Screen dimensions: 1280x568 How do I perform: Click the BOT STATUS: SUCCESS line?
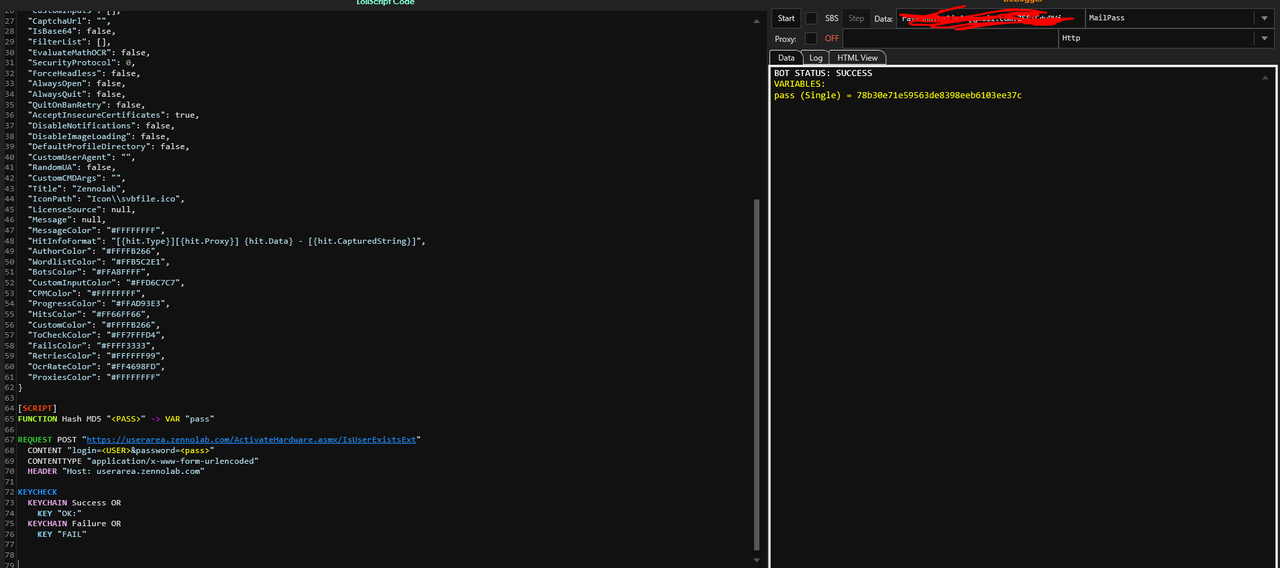[823, 73]
